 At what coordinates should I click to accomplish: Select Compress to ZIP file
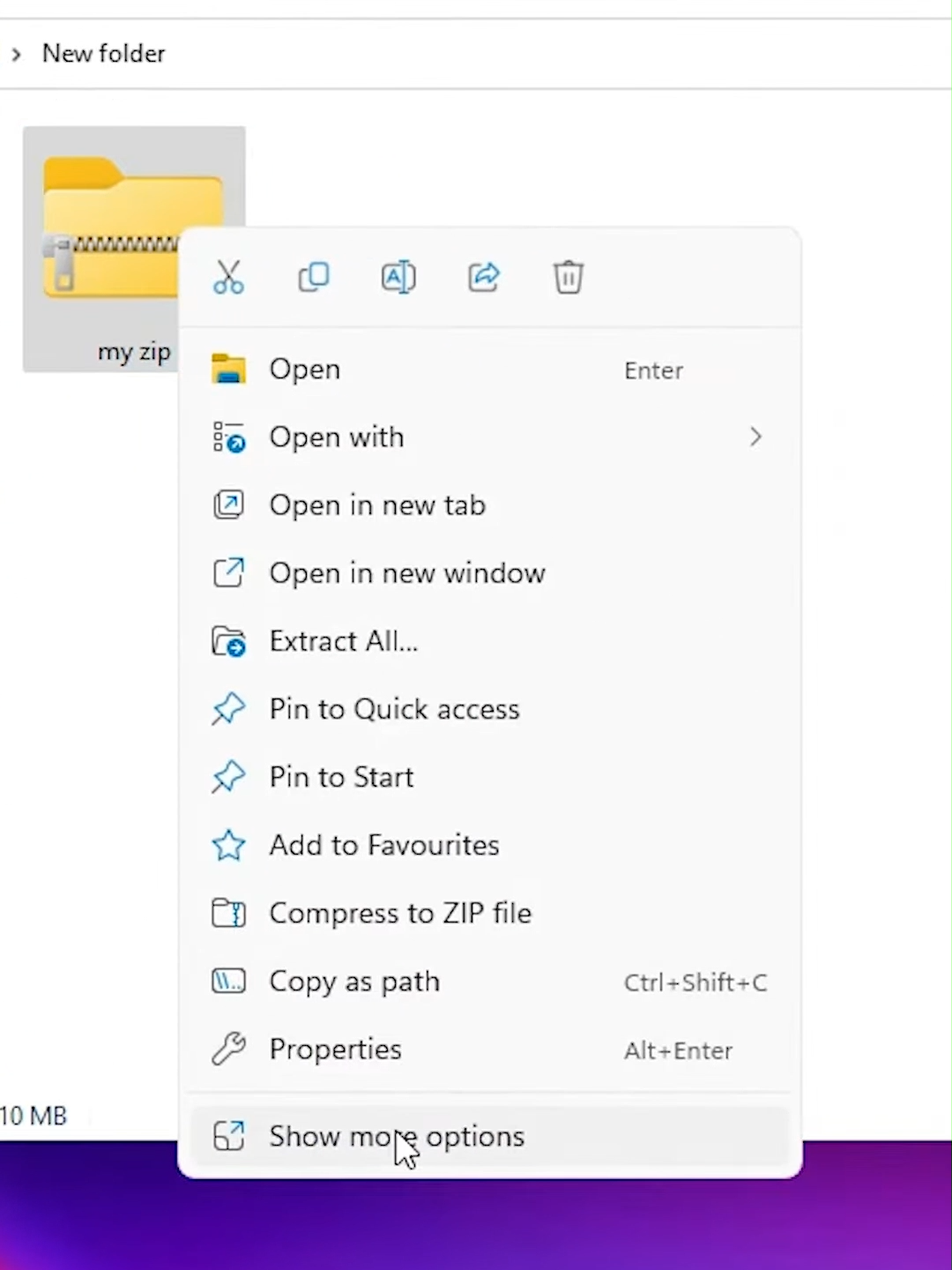[x=489, y=913]
